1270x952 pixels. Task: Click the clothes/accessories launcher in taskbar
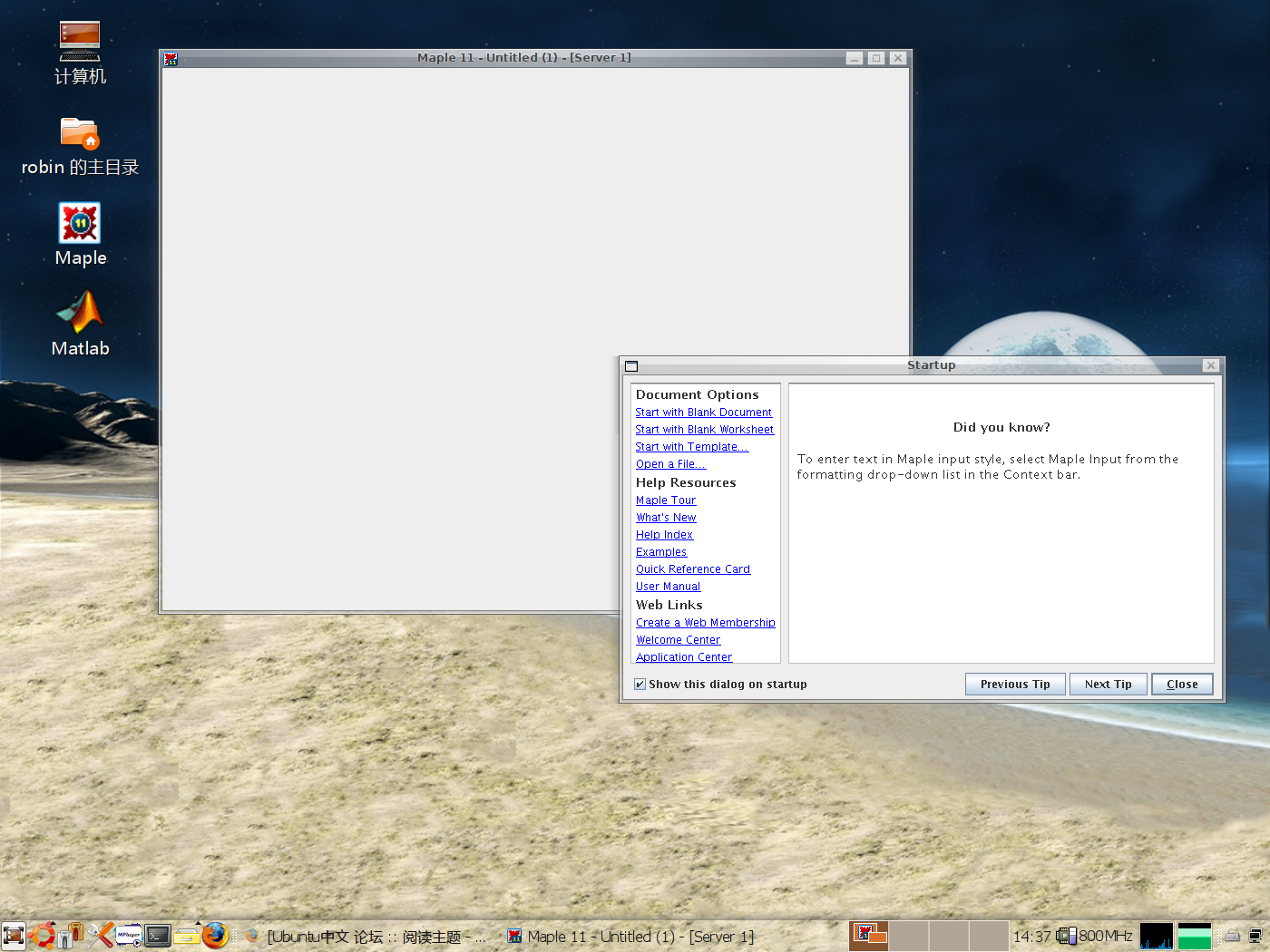(x=70, y=936)
